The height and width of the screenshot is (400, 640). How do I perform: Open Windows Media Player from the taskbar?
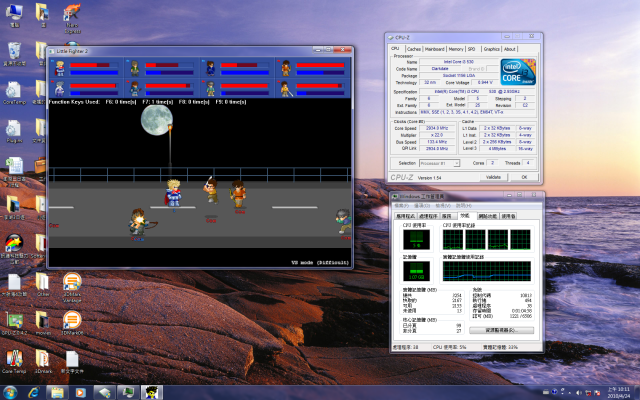coord(80,393)
